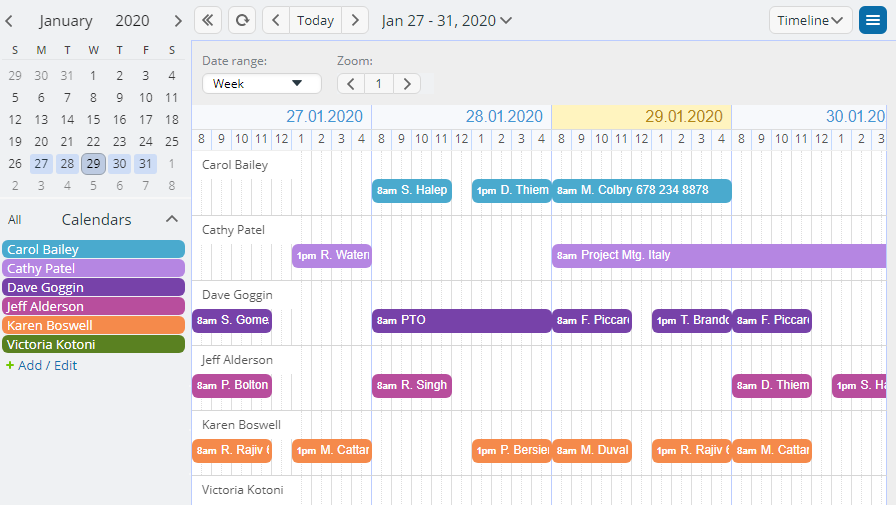This screenshot has width=896, height=505.
Task: Open 1pm R. Waters appointment
Action: 332,256
